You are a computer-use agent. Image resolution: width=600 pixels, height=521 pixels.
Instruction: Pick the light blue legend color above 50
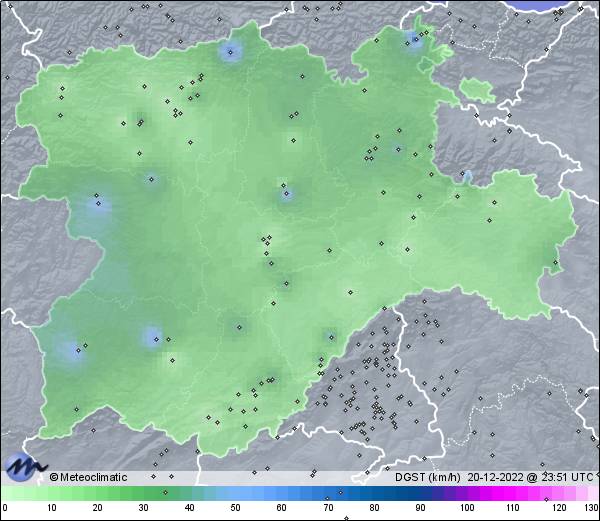(235, 493)
